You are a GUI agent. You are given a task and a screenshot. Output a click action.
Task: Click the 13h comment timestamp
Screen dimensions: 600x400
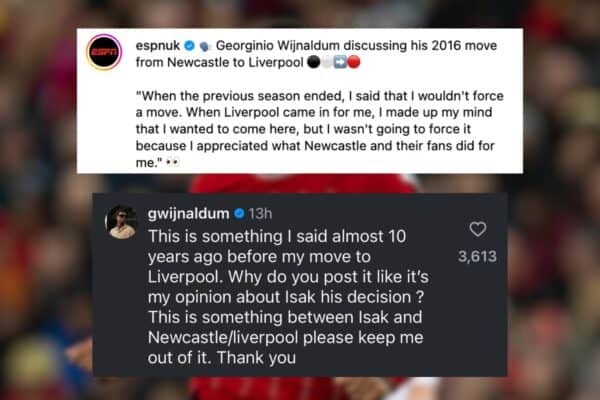click(260, 214)
